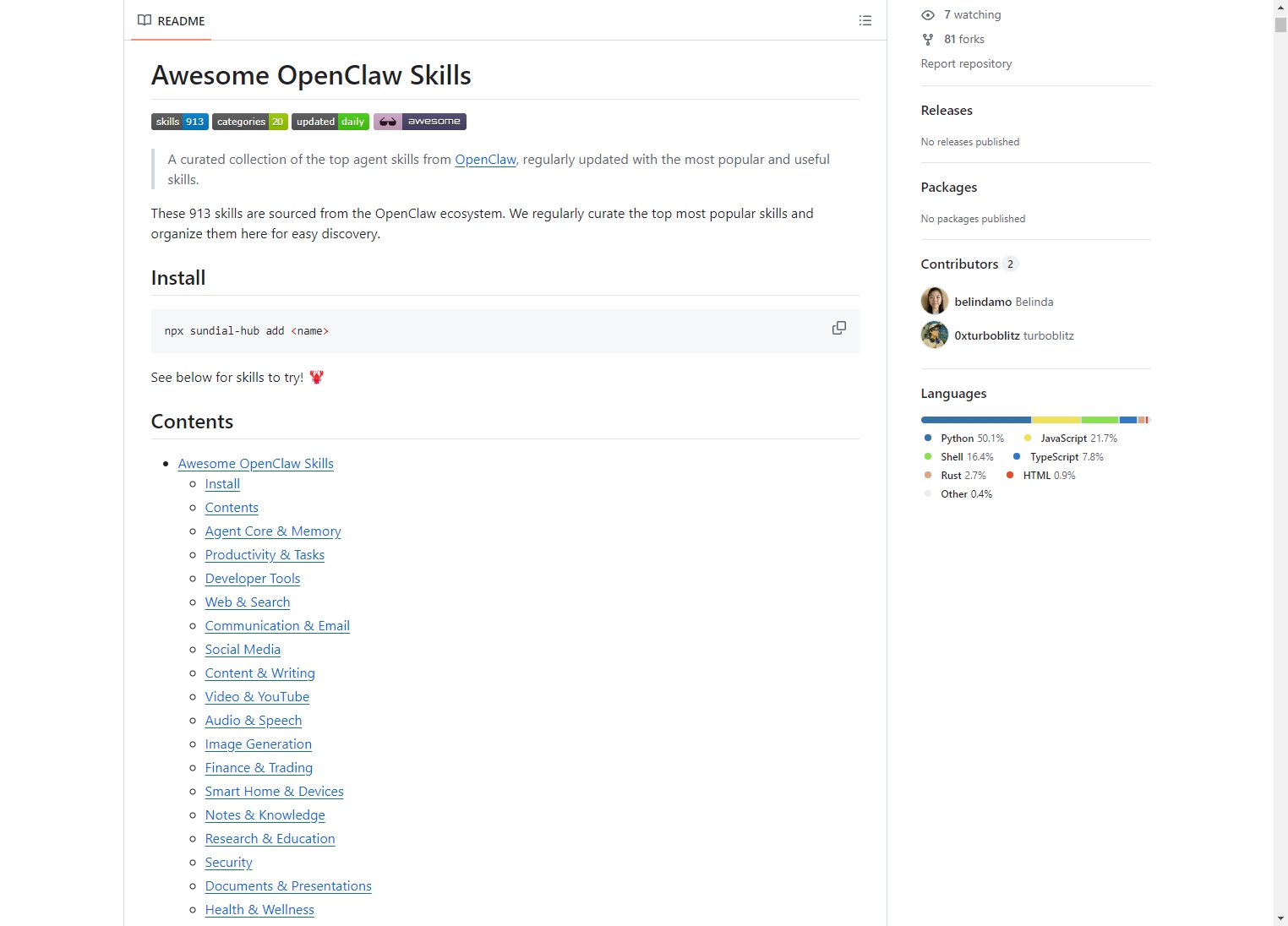Jump to Security section
Viewport: 1288px width, 926px height.
[229, 863]
